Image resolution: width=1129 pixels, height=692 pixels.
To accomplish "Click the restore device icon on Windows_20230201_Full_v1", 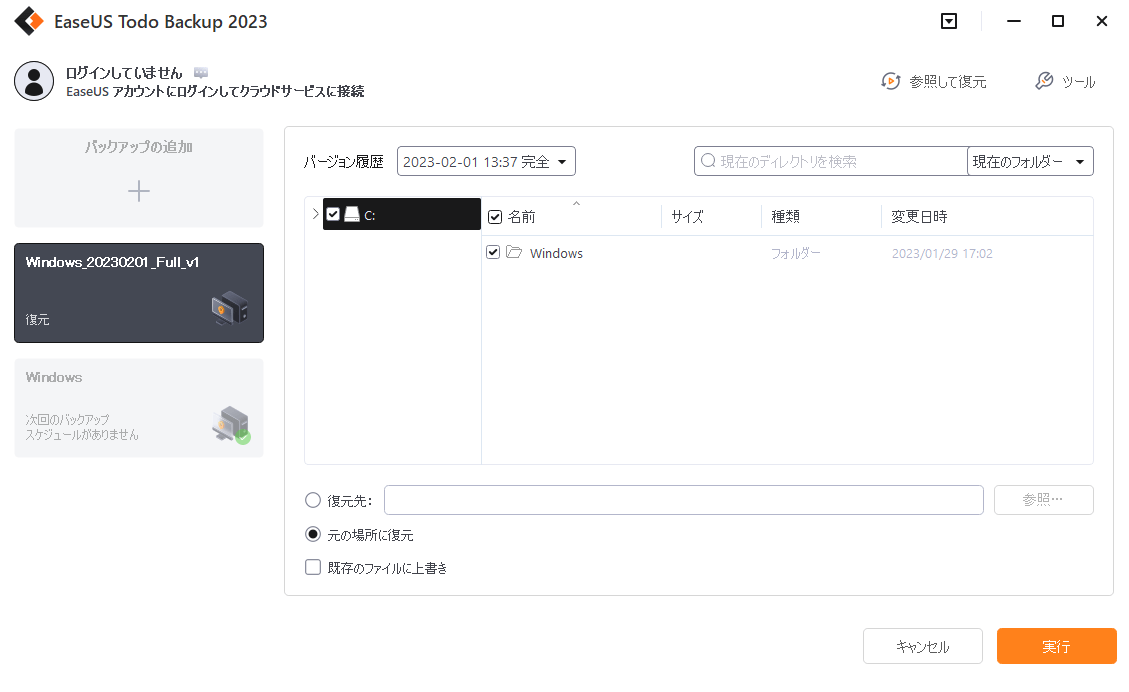I will pos(231,308).
